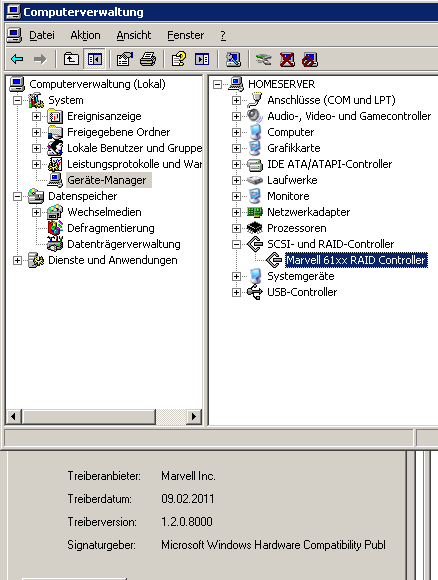Click the Print toolbar icon

click(x=148, y=59)
